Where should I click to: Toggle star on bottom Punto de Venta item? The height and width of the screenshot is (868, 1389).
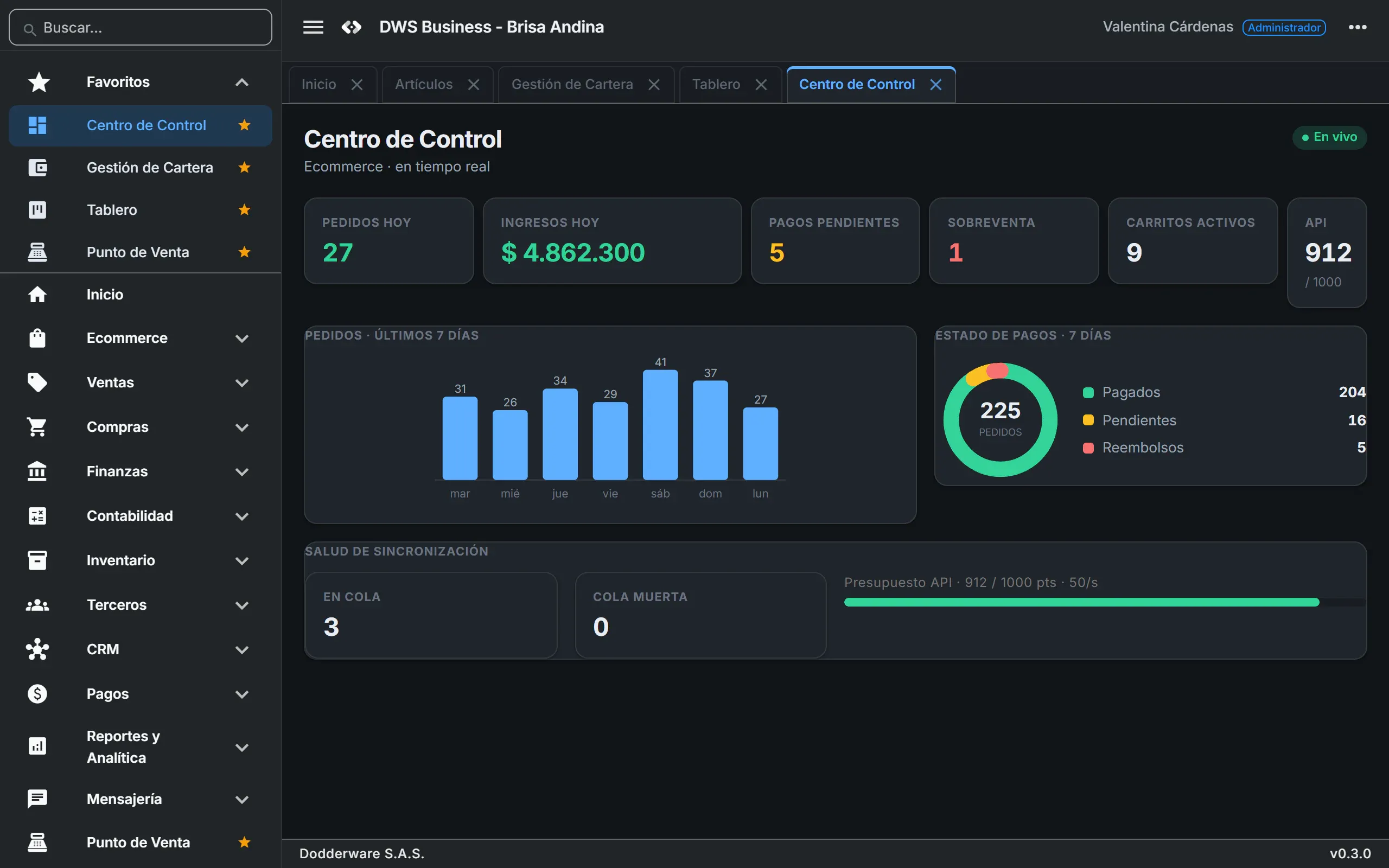pyautogui.click(x=245, y=842)
